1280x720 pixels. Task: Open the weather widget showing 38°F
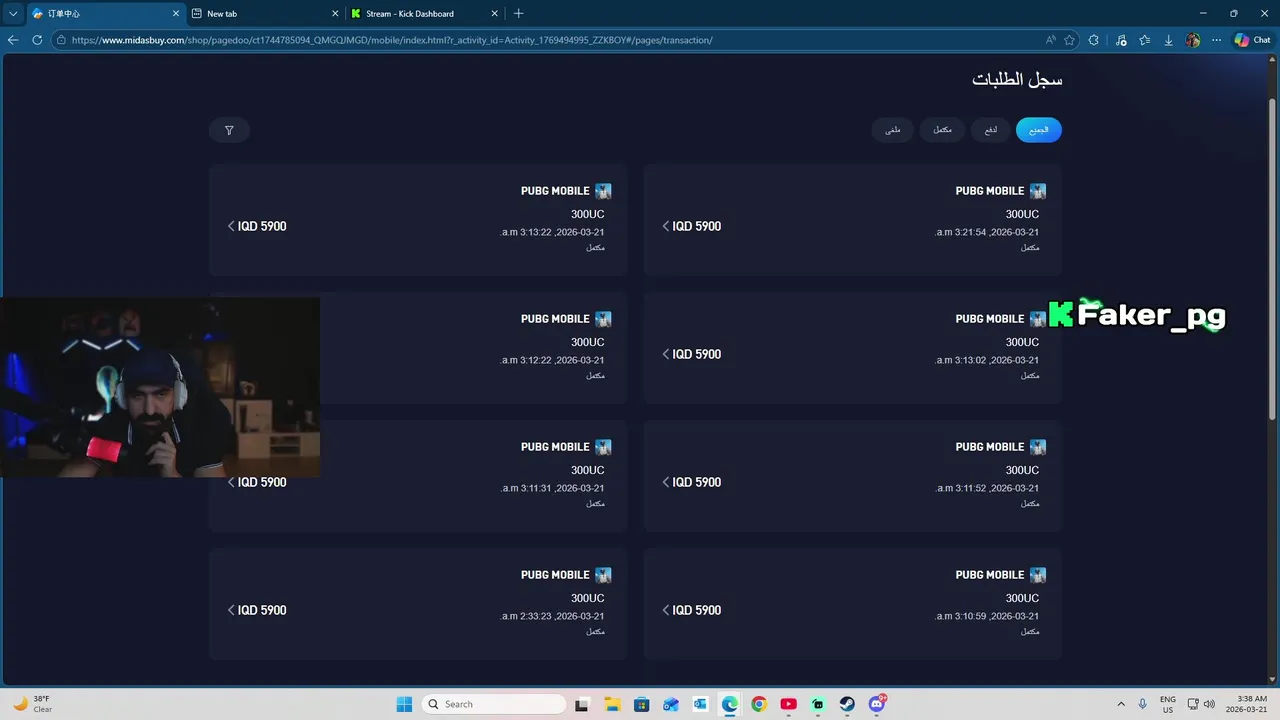pyautogui.click(x=32, y=704)
